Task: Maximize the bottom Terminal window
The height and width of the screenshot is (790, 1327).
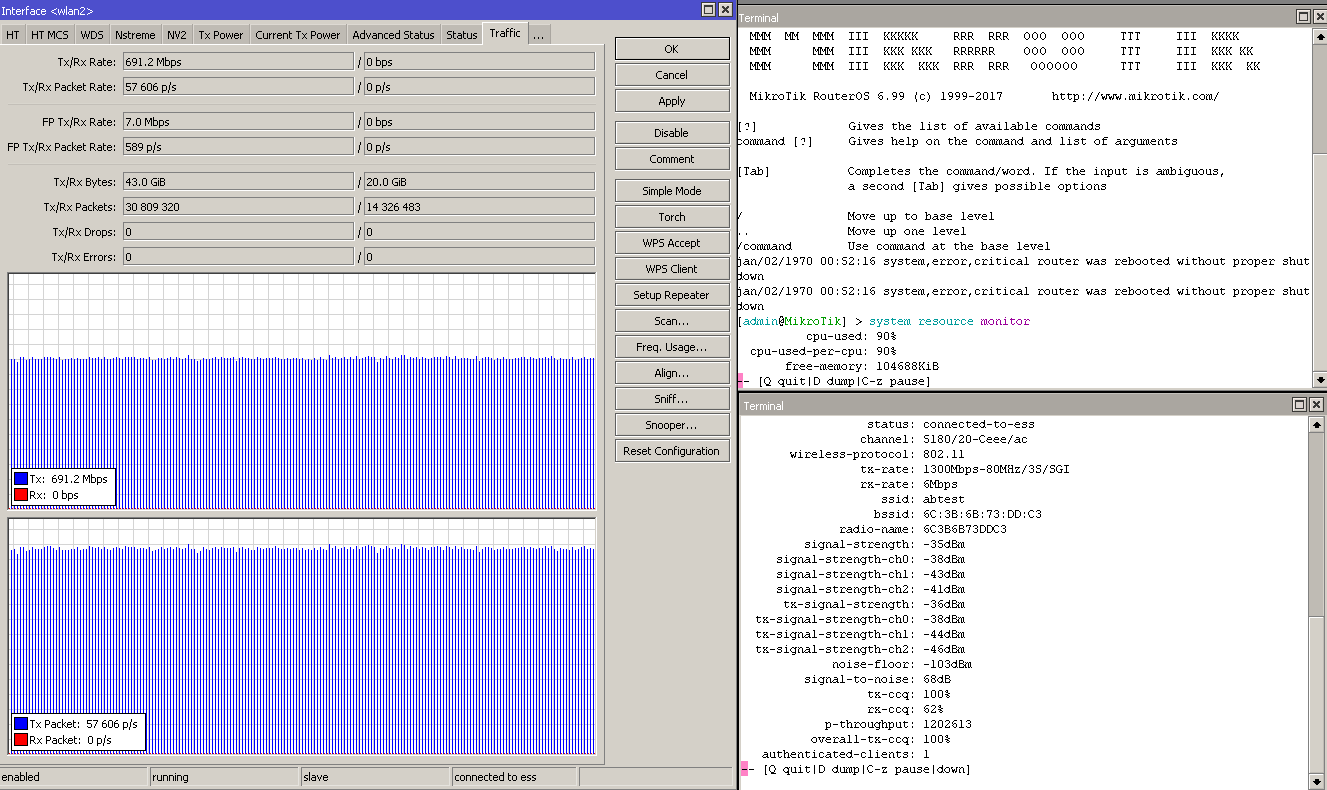Action: (1299, 405)
